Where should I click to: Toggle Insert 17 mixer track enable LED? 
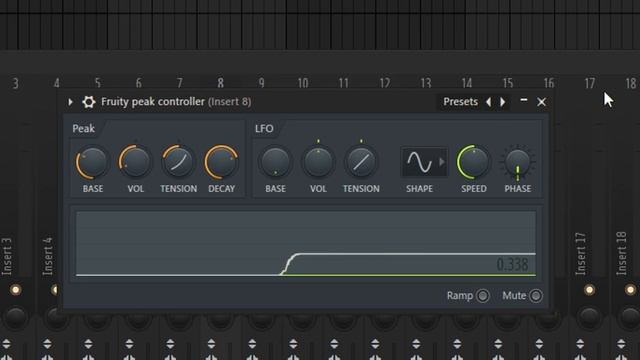coord(589,290)
